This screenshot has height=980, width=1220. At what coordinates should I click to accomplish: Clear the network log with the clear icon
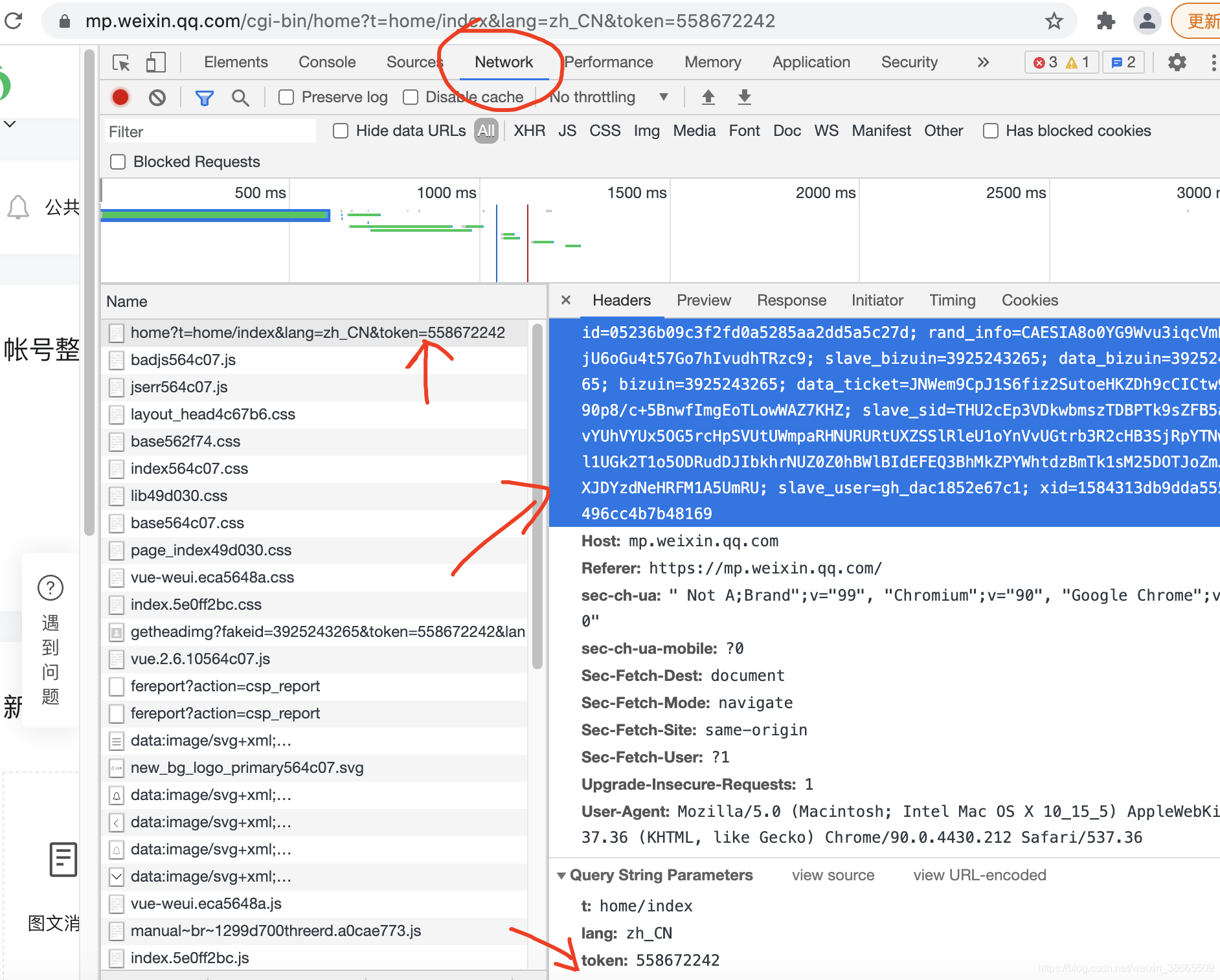(157, 97)
